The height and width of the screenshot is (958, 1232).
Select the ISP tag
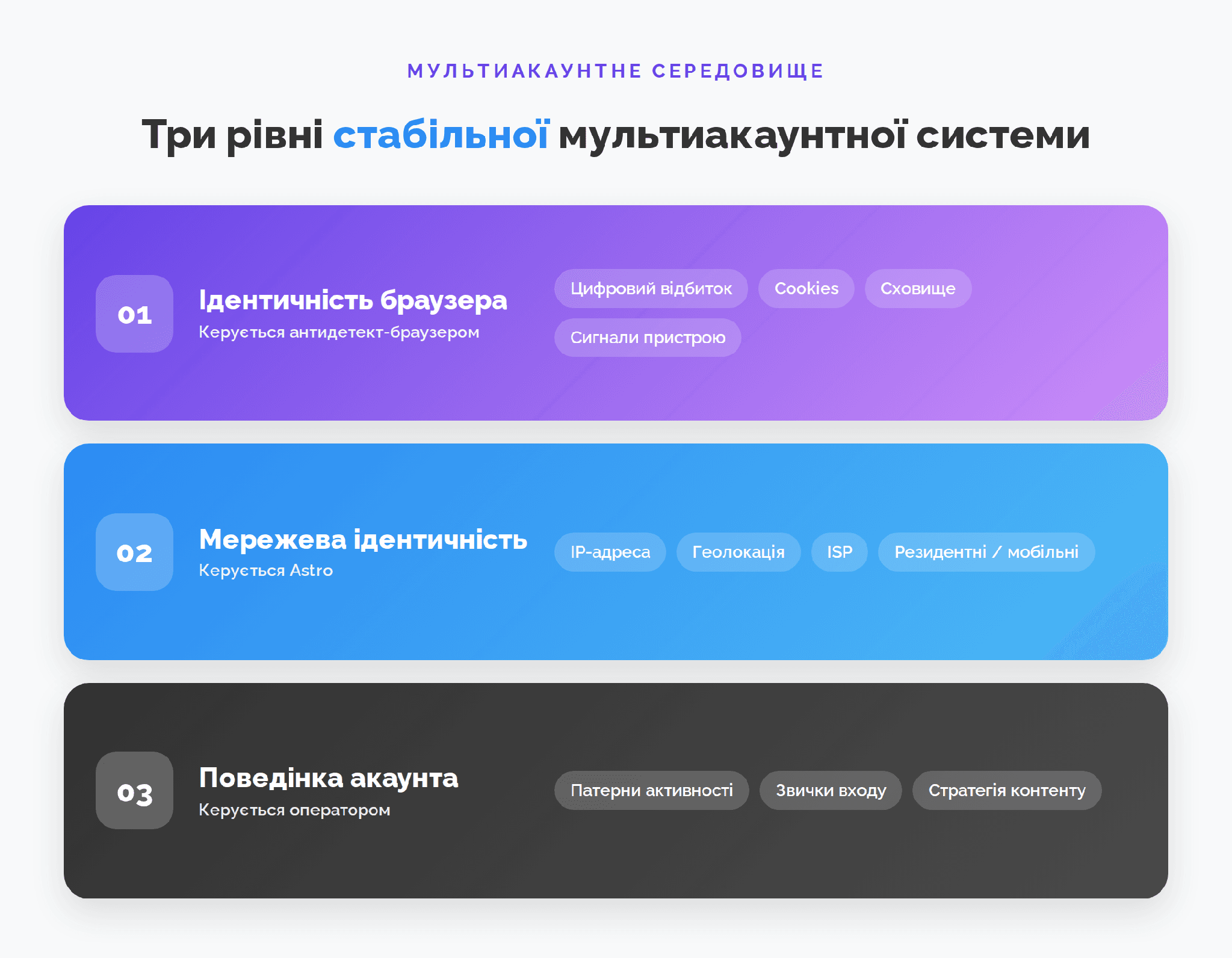coord(839,552)
